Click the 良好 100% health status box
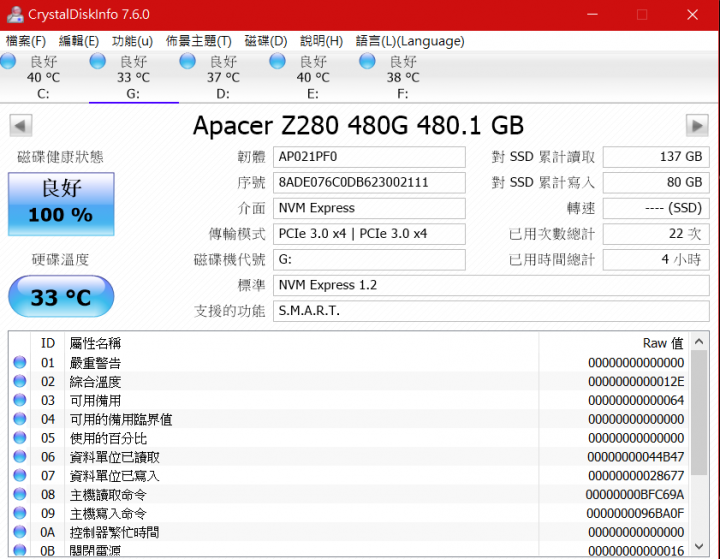 [x=61, y=203]
